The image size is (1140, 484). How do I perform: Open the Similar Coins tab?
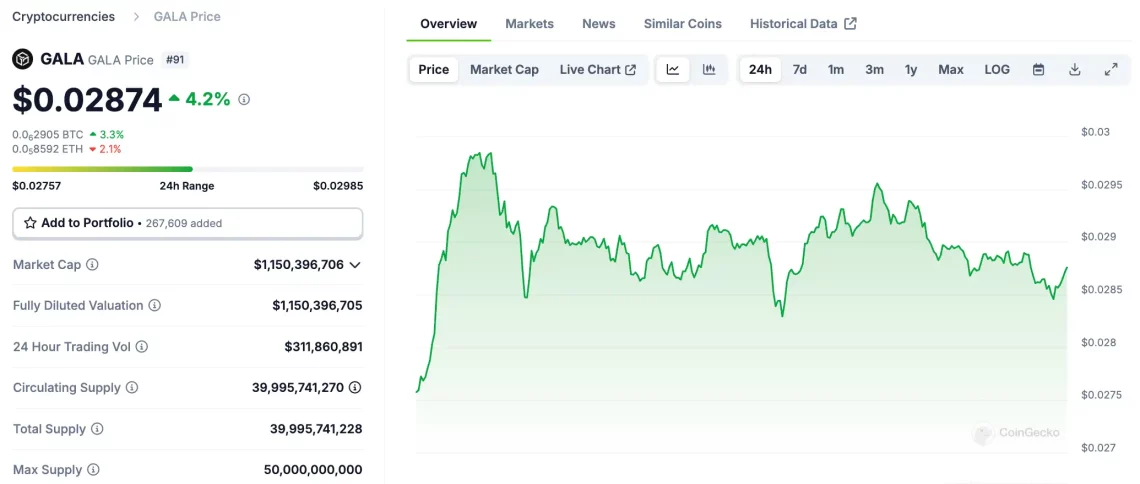[683, 23]
